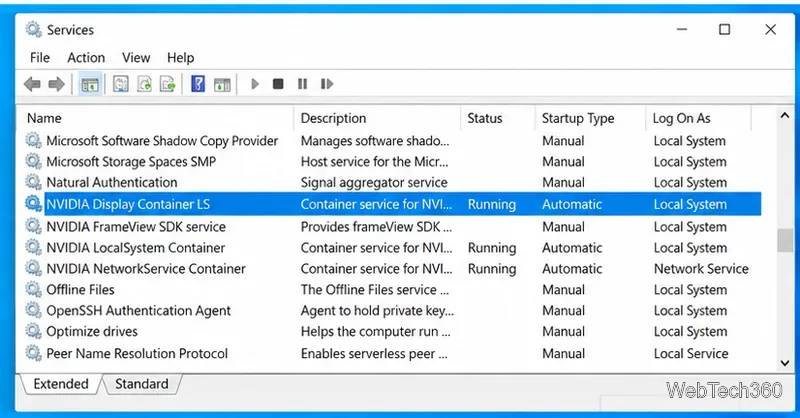Click gear icon beside NVIDIA FrameView SDK service
Image resolution: width=800 pixels, height=418 pixels.
34,227
